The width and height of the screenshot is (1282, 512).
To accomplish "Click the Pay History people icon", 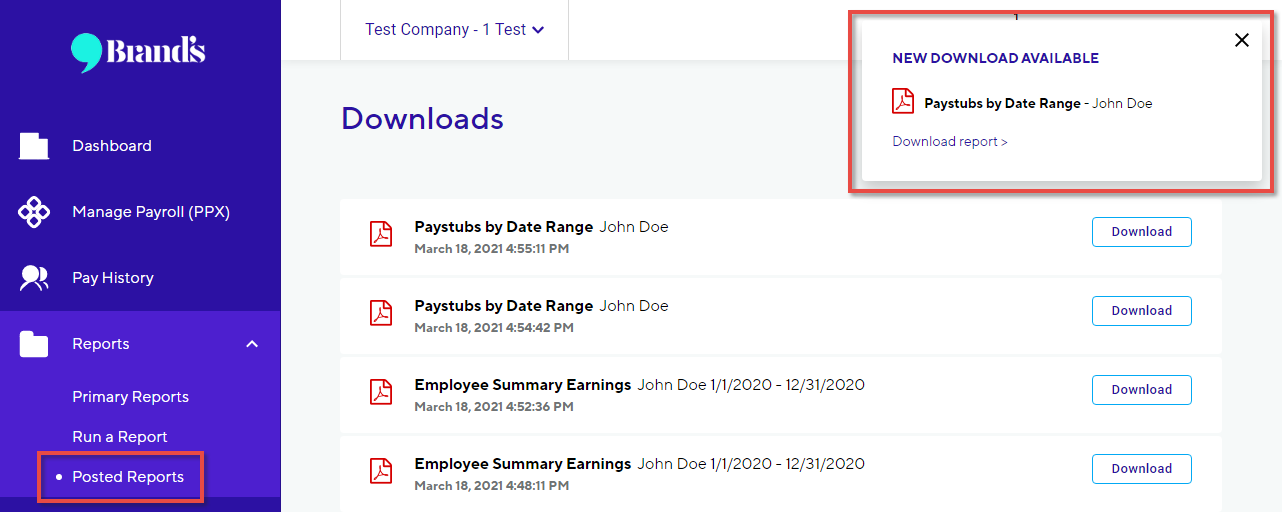I will [x=34, y=278].
